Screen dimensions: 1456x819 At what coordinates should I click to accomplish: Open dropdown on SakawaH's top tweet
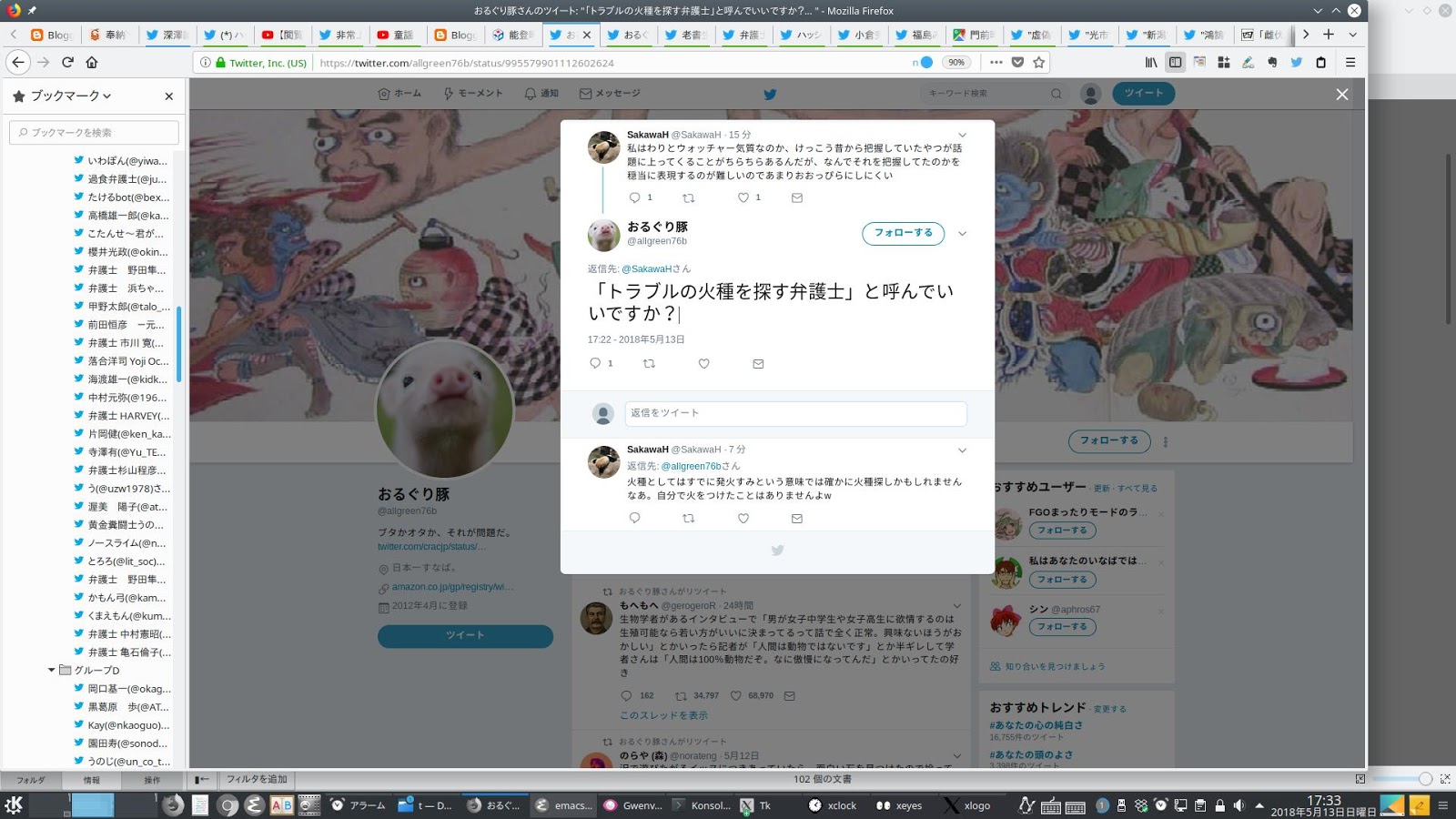coord(962,135)
